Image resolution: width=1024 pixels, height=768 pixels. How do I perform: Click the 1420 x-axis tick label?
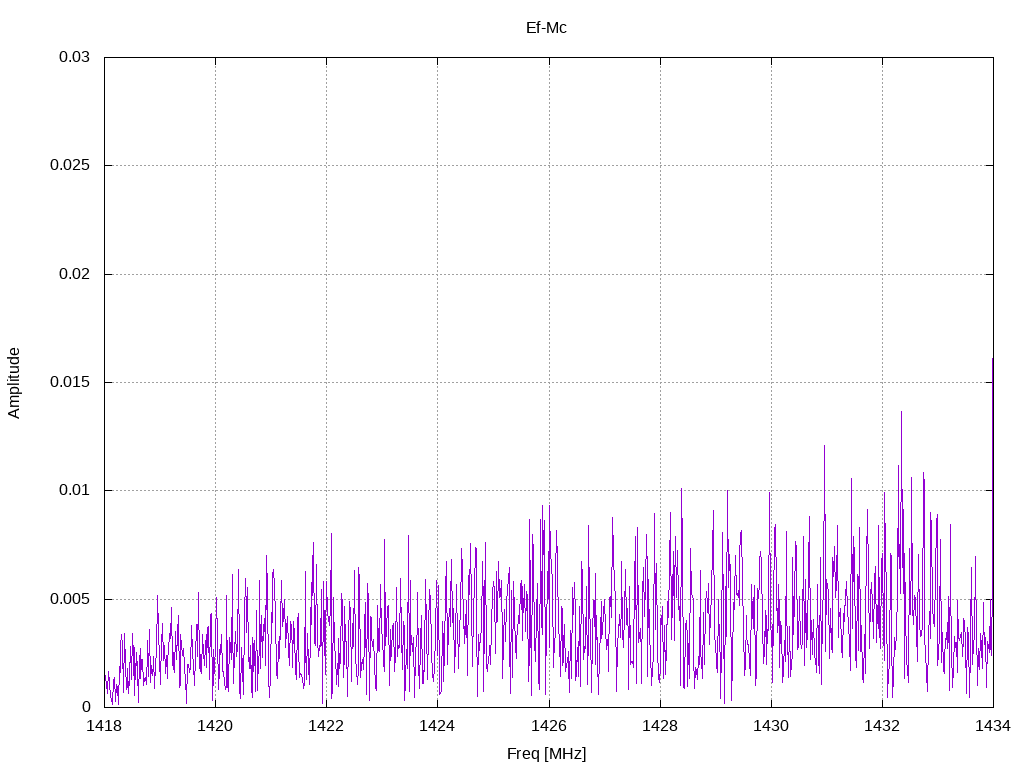216,726
